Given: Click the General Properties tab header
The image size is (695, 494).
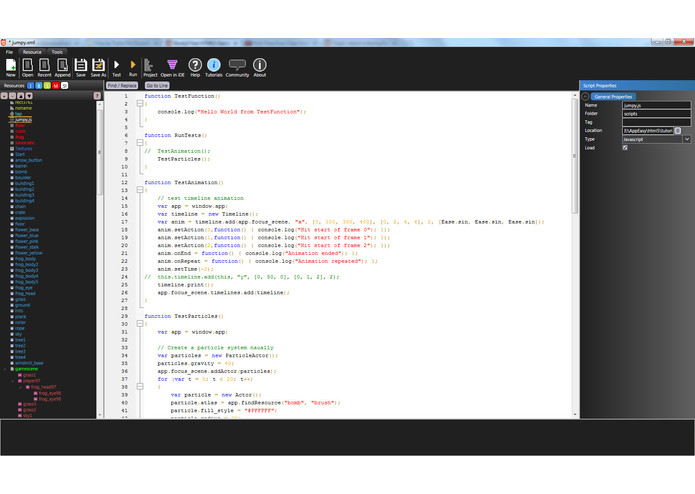Looking at the screenshot, I should tap(613, 97).
